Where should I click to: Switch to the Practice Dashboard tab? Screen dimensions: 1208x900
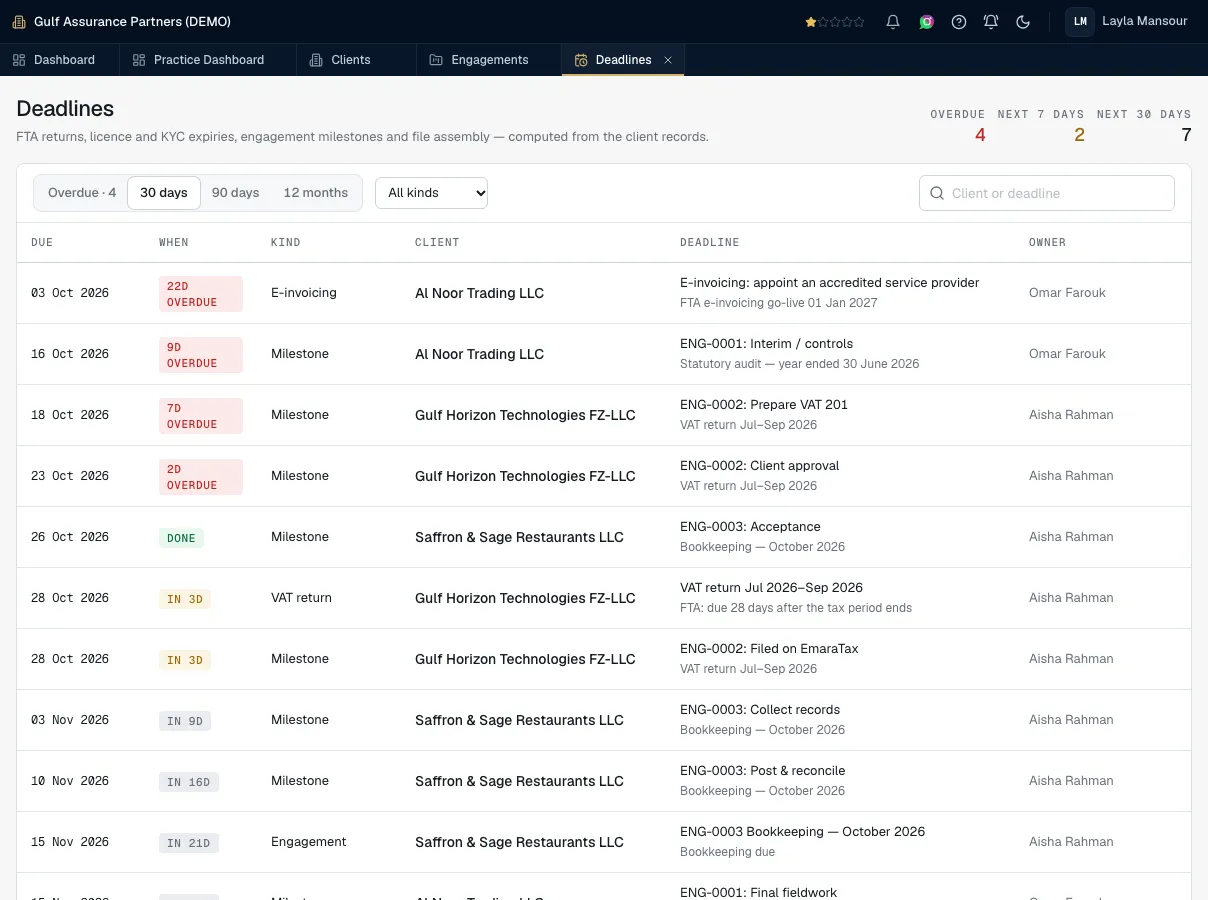(208, 60)
